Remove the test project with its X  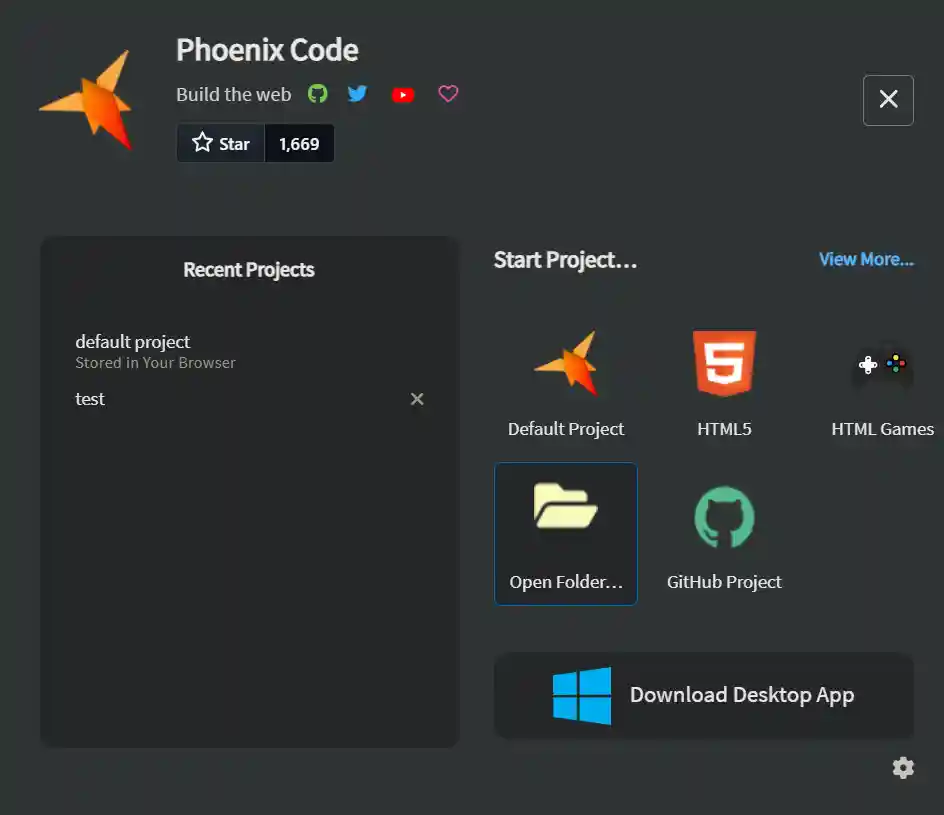pyautogui.click(x=417, y=399)
